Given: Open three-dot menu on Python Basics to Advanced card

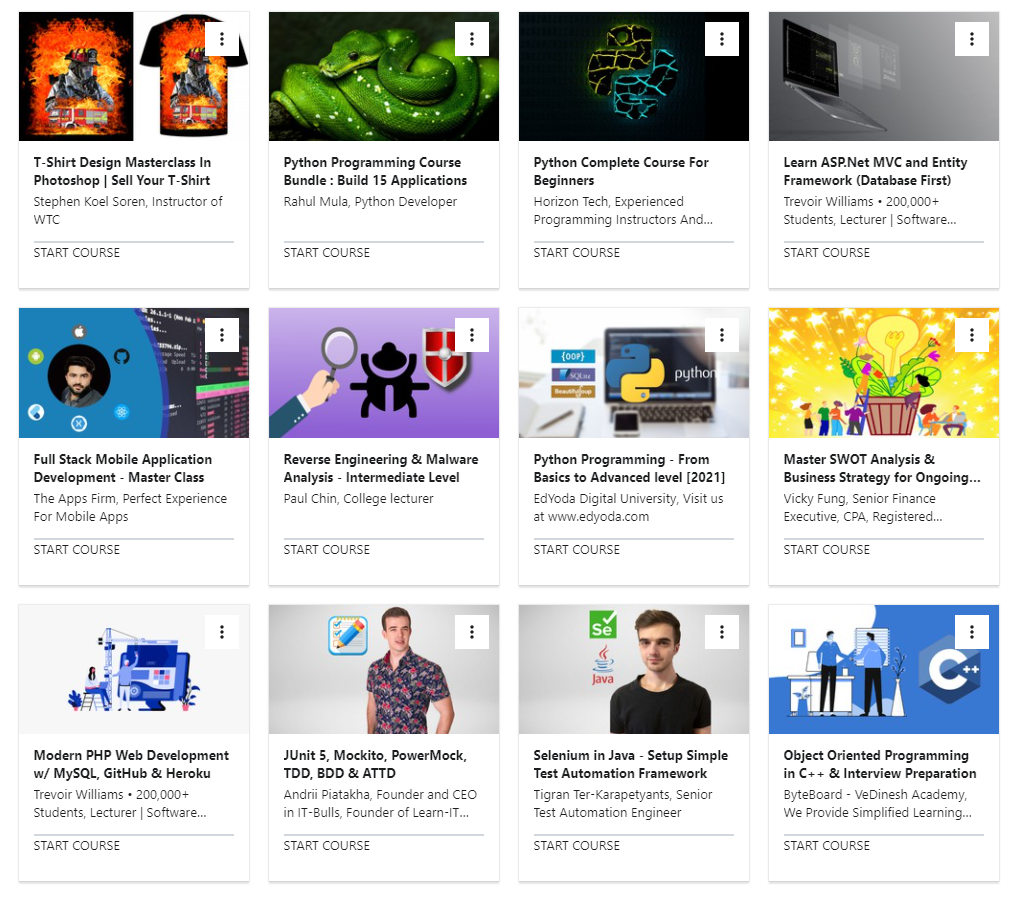Looking at the screenshot, I should tap(721, 335).
